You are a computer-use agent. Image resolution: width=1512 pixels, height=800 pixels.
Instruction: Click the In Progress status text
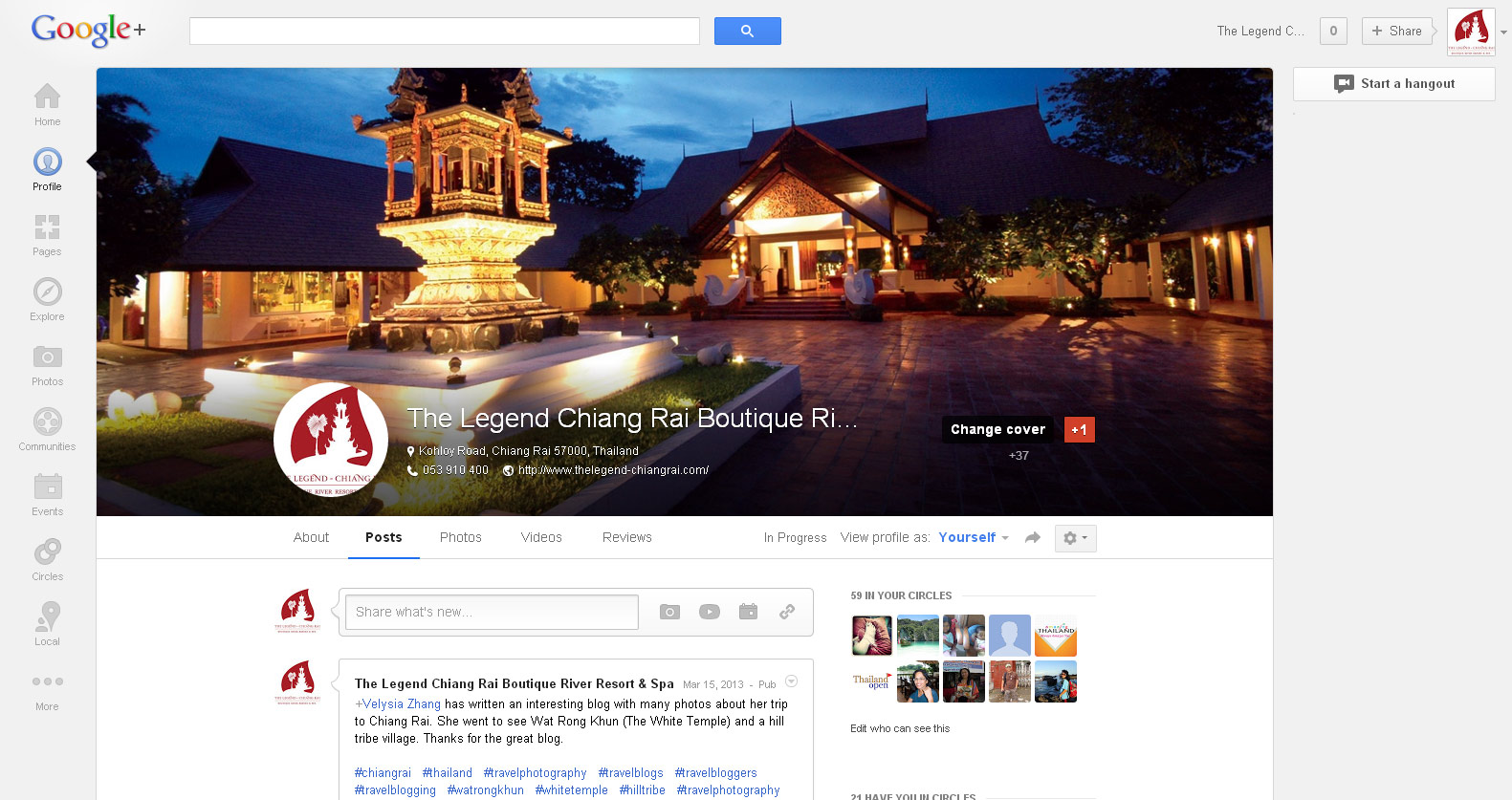pyautogui.click(x=795, y=538)
